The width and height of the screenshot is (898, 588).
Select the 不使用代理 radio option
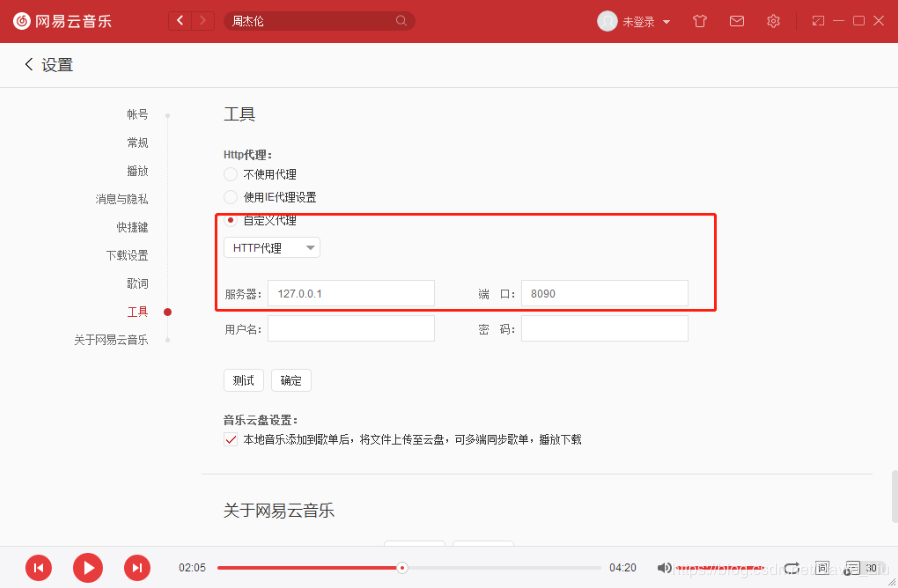point(230,173)
